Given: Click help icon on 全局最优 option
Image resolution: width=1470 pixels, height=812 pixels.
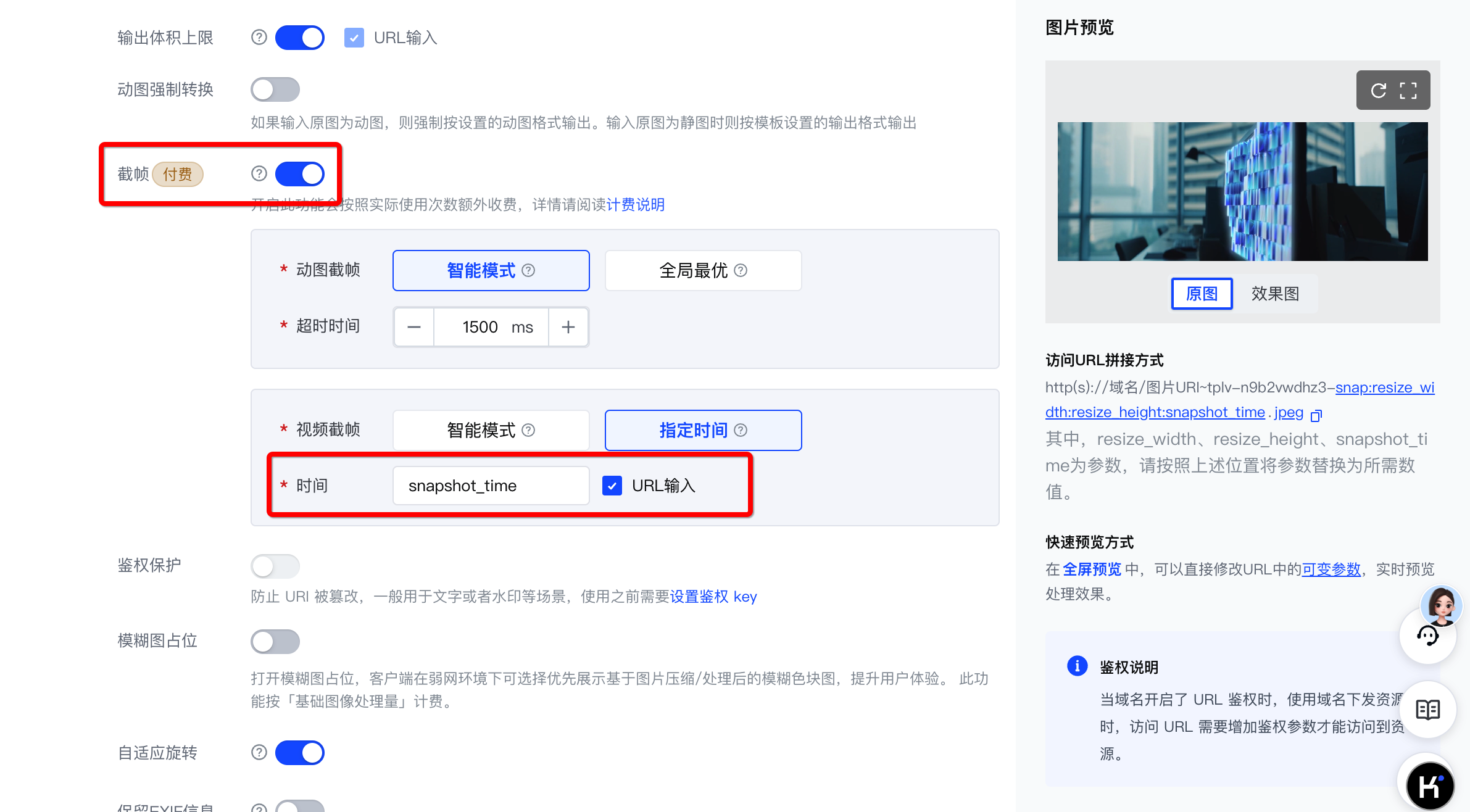Looking at the screenshot, I should [x=741, y=270].
